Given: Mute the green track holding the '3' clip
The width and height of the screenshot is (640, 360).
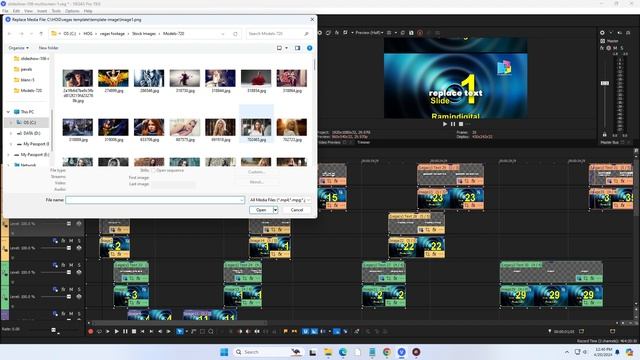Looking at the screenshot, I should coord(71,289).
